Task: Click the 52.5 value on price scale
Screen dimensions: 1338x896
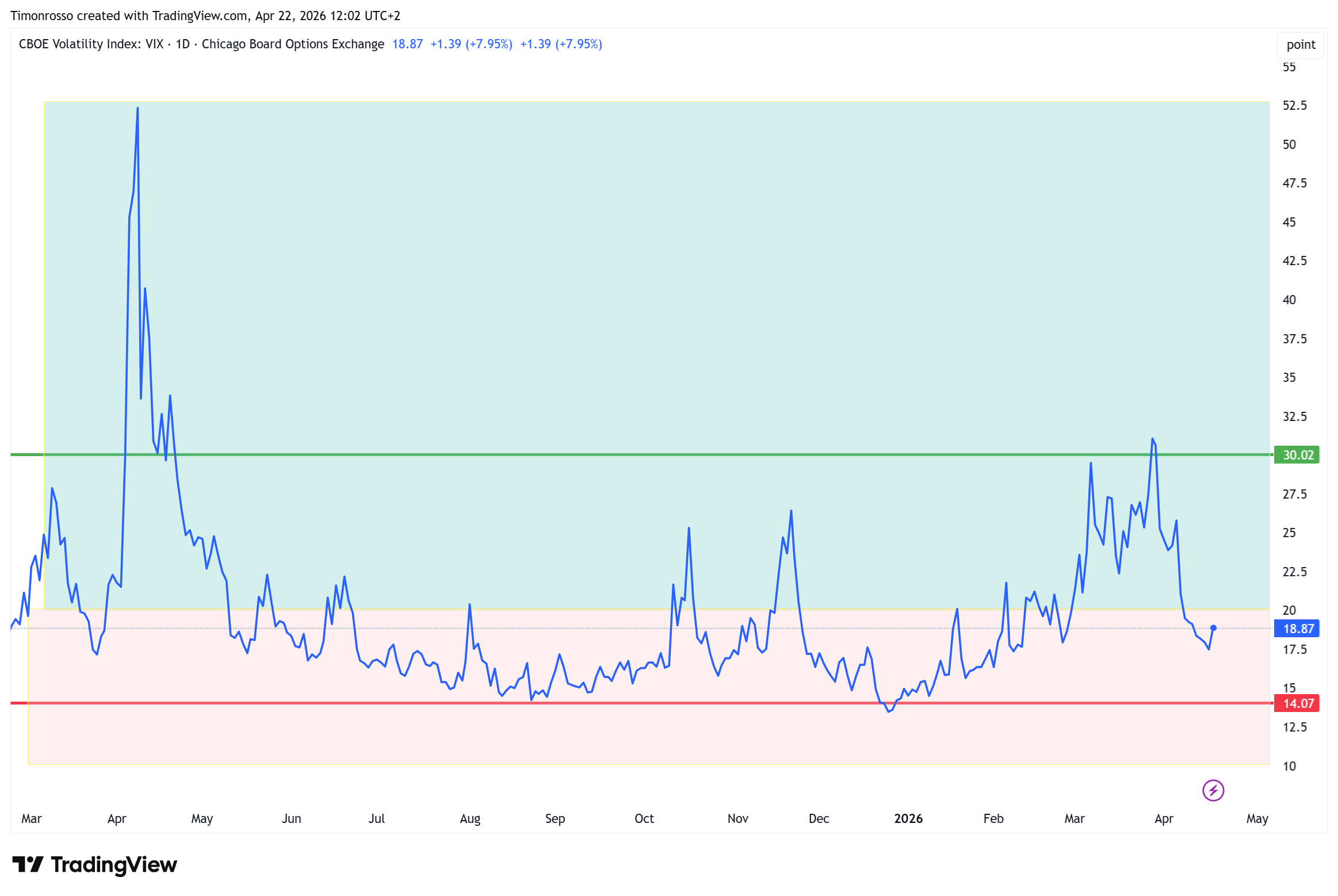Action: pos(1294,105)
